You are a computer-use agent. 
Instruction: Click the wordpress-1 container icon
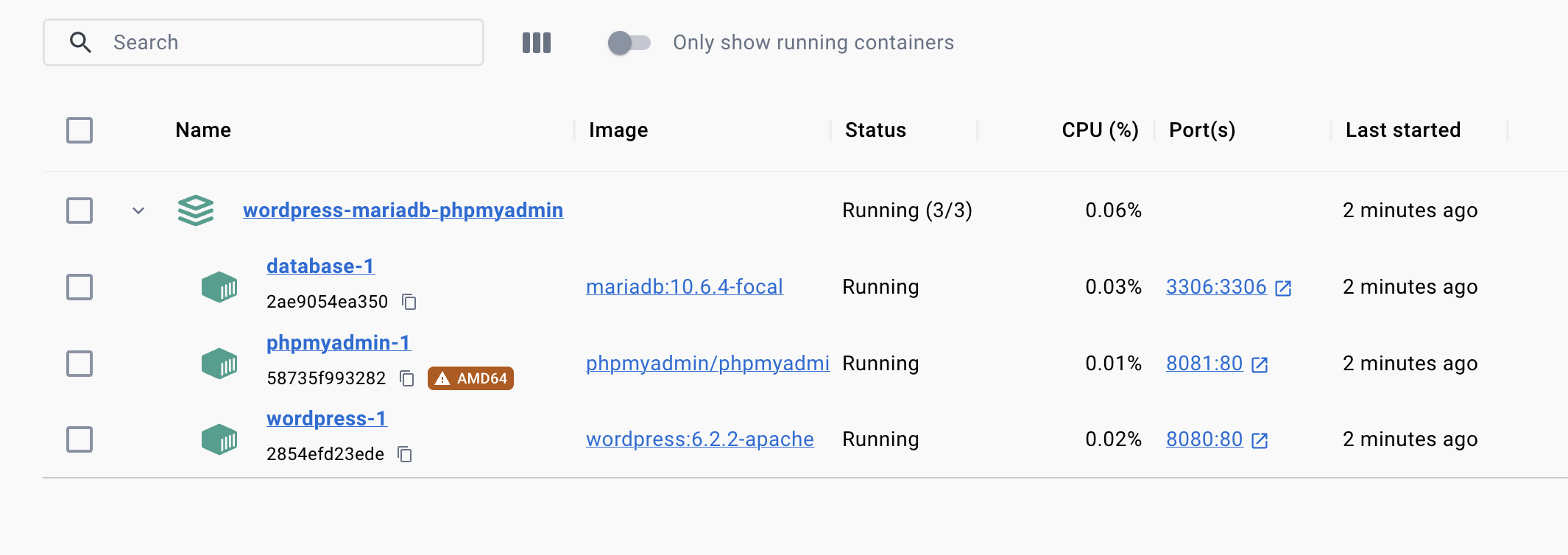pyautogui.click(x=219, y=439)
